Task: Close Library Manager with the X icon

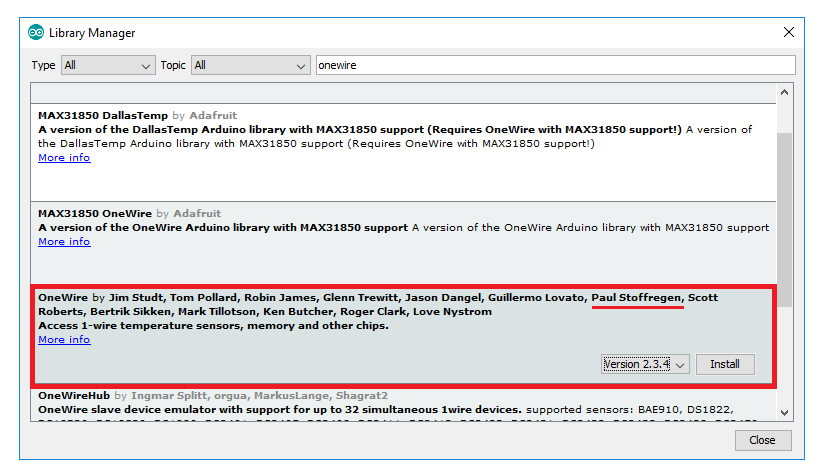Action: click(x=788, y=33)
